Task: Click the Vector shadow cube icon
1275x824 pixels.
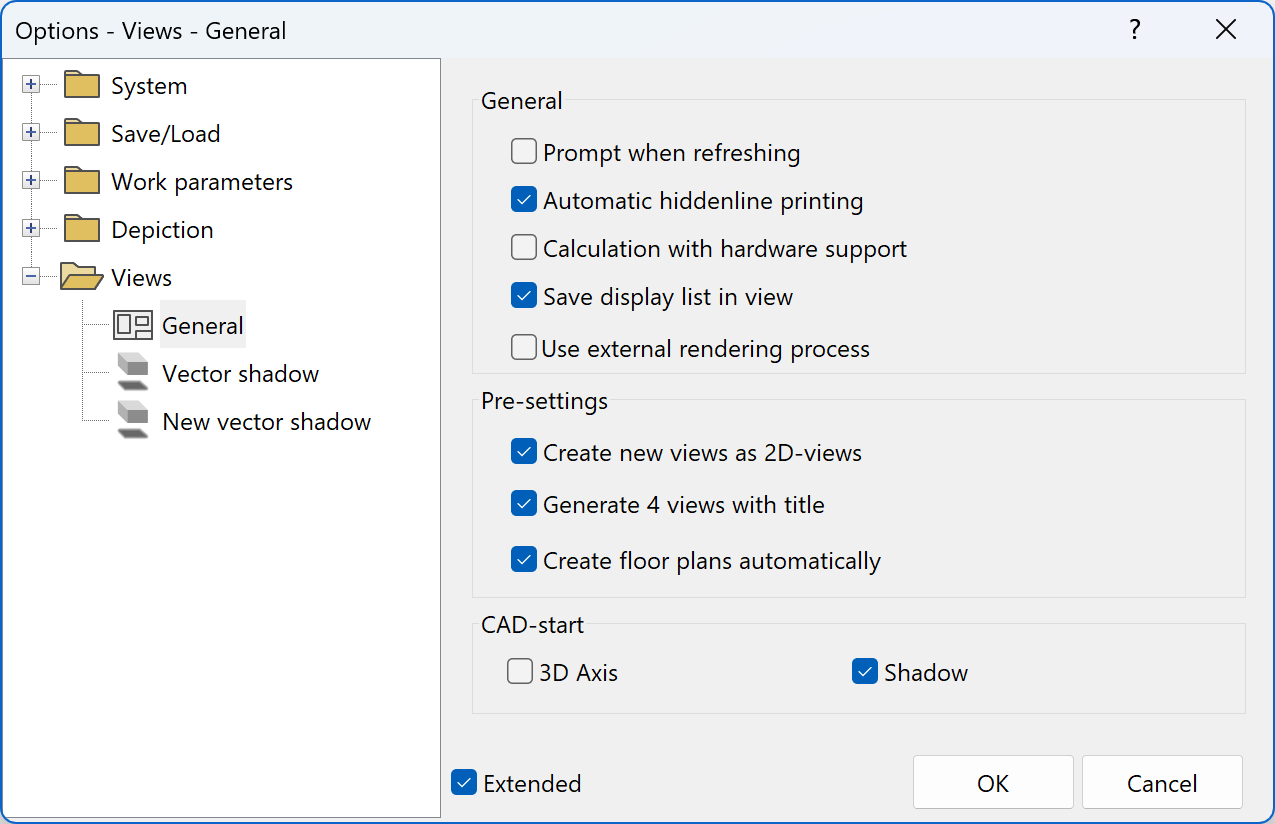Action: tap(133, 373)
